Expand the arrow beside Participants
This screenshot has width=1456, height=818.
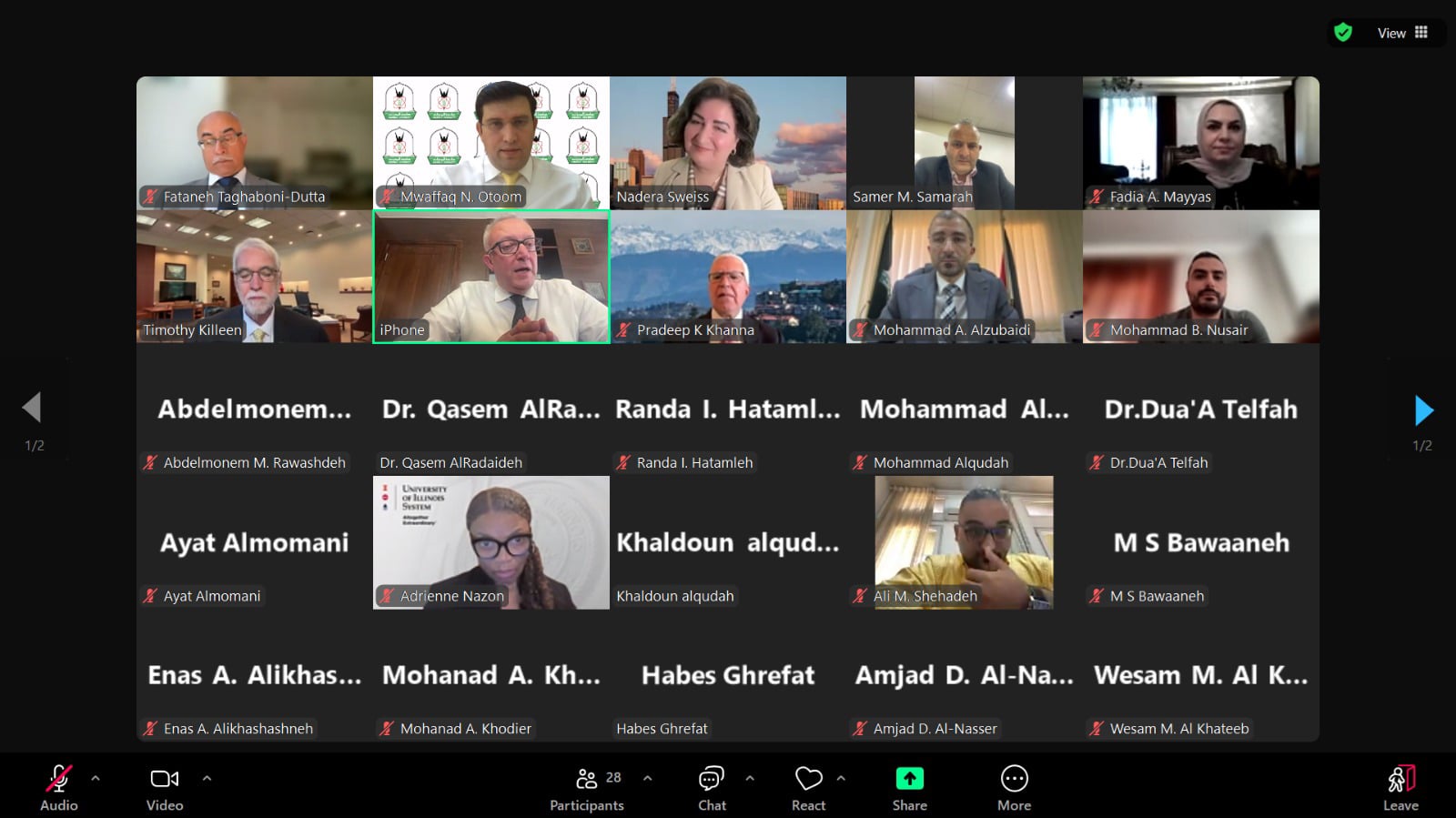(647, 779)
